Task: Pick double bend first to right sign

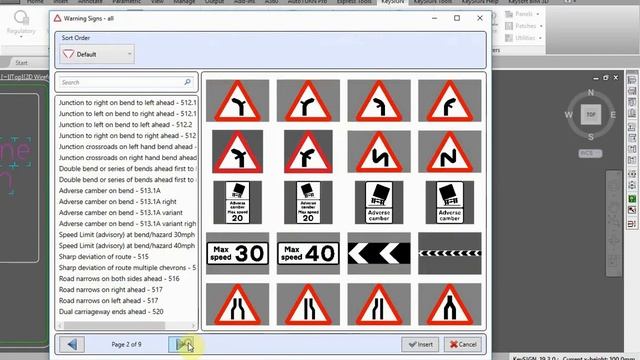Action: click(450, 151)
